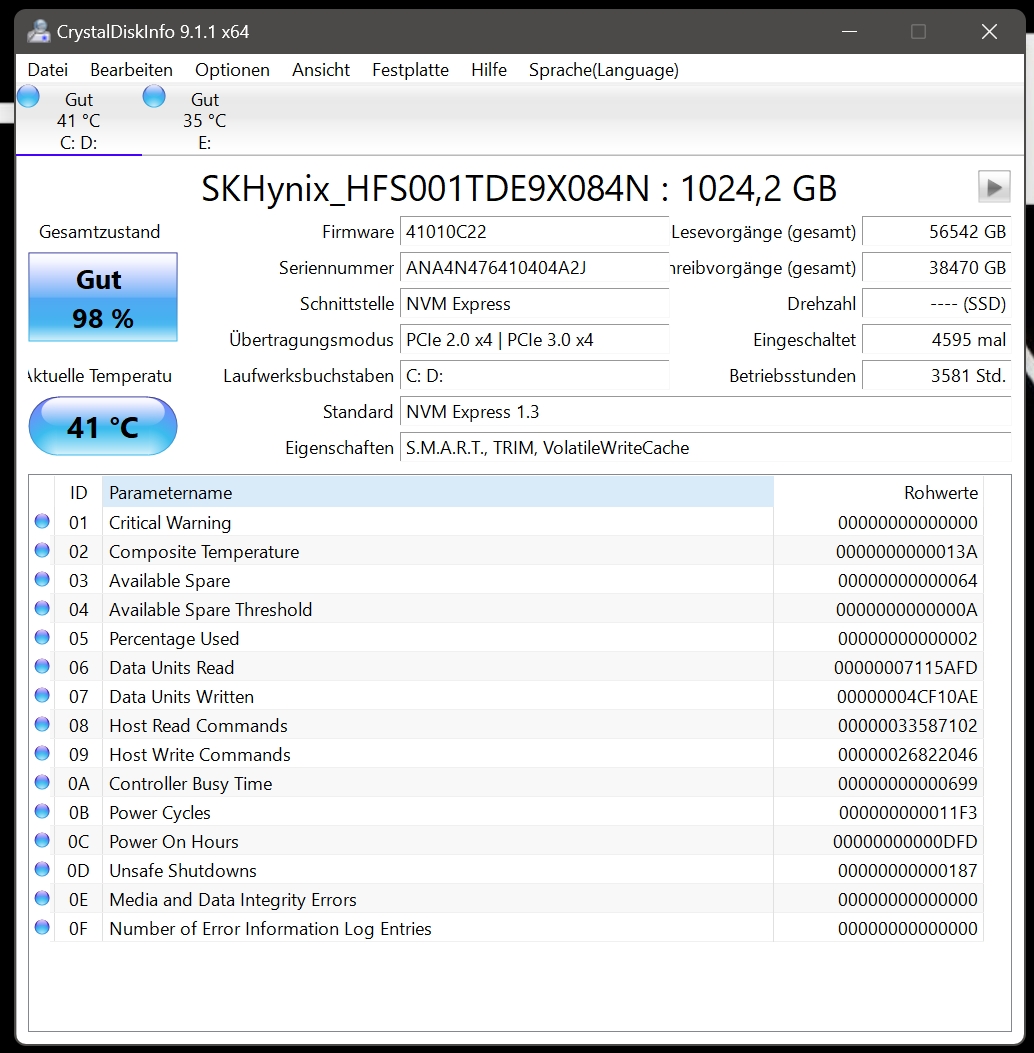Click the status dot for Data Units Read
The width and height of the screenshot is (1034, 1053).
tap(42, 666)
